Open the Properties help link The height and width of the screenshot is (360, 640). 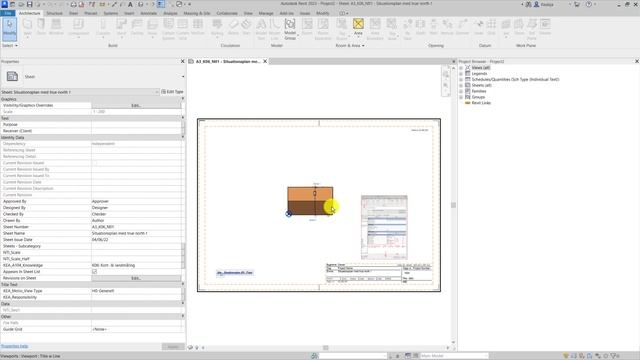click(14, 346)
